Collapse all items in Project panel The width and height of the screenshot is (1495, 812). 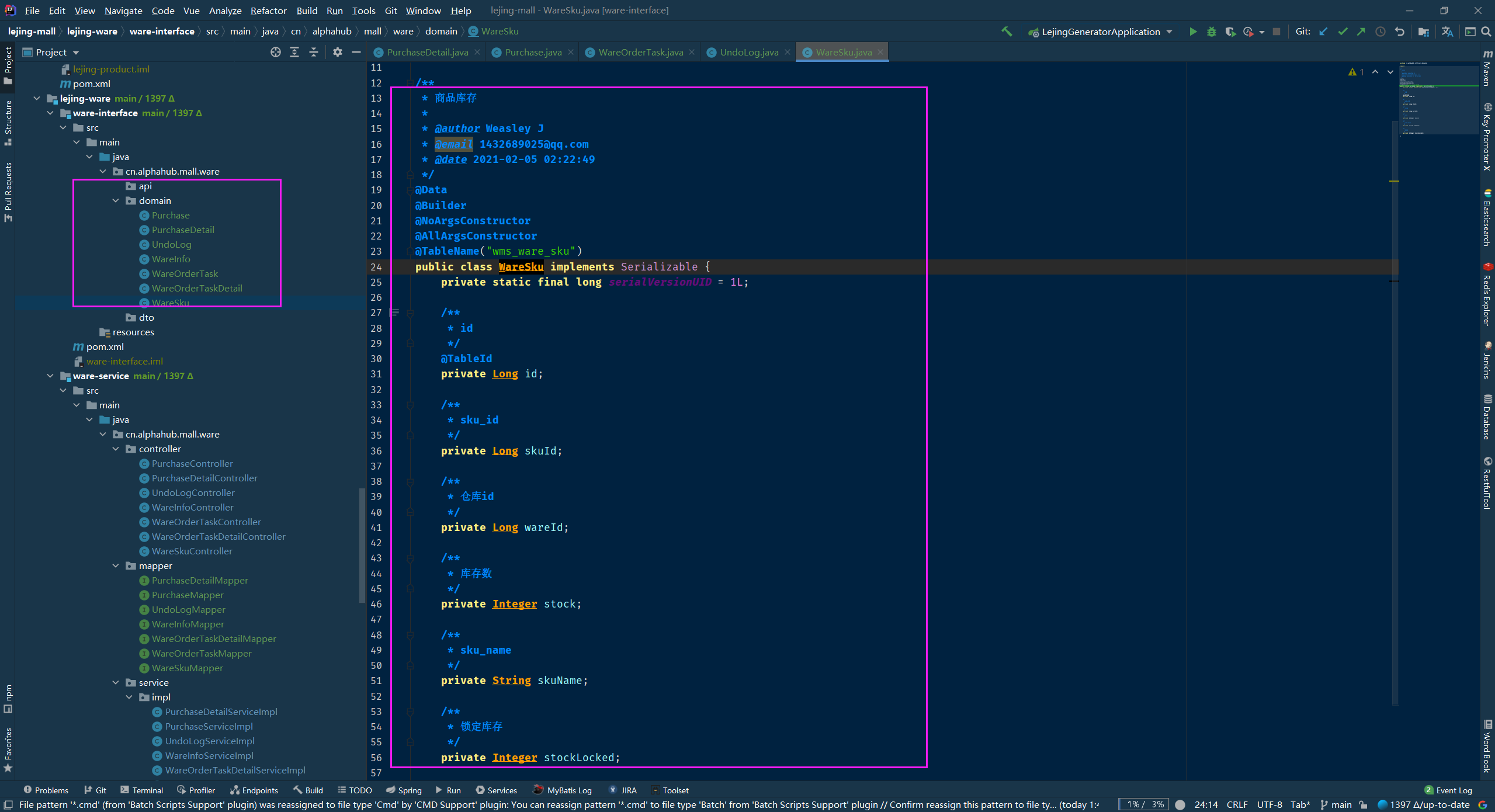(314, 52)
